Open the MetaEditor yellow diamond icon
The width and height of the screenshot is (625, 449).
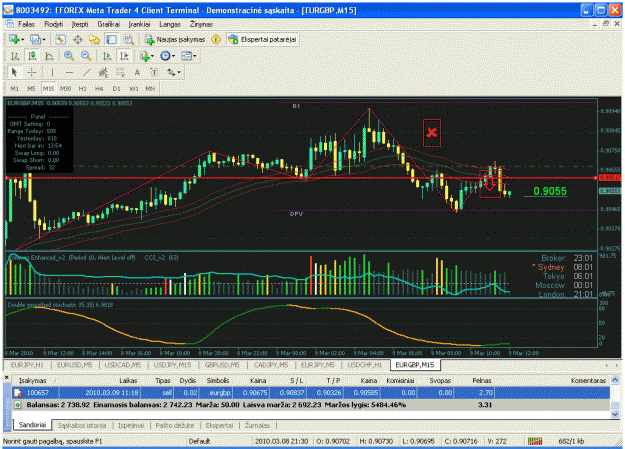click(216, 39)
